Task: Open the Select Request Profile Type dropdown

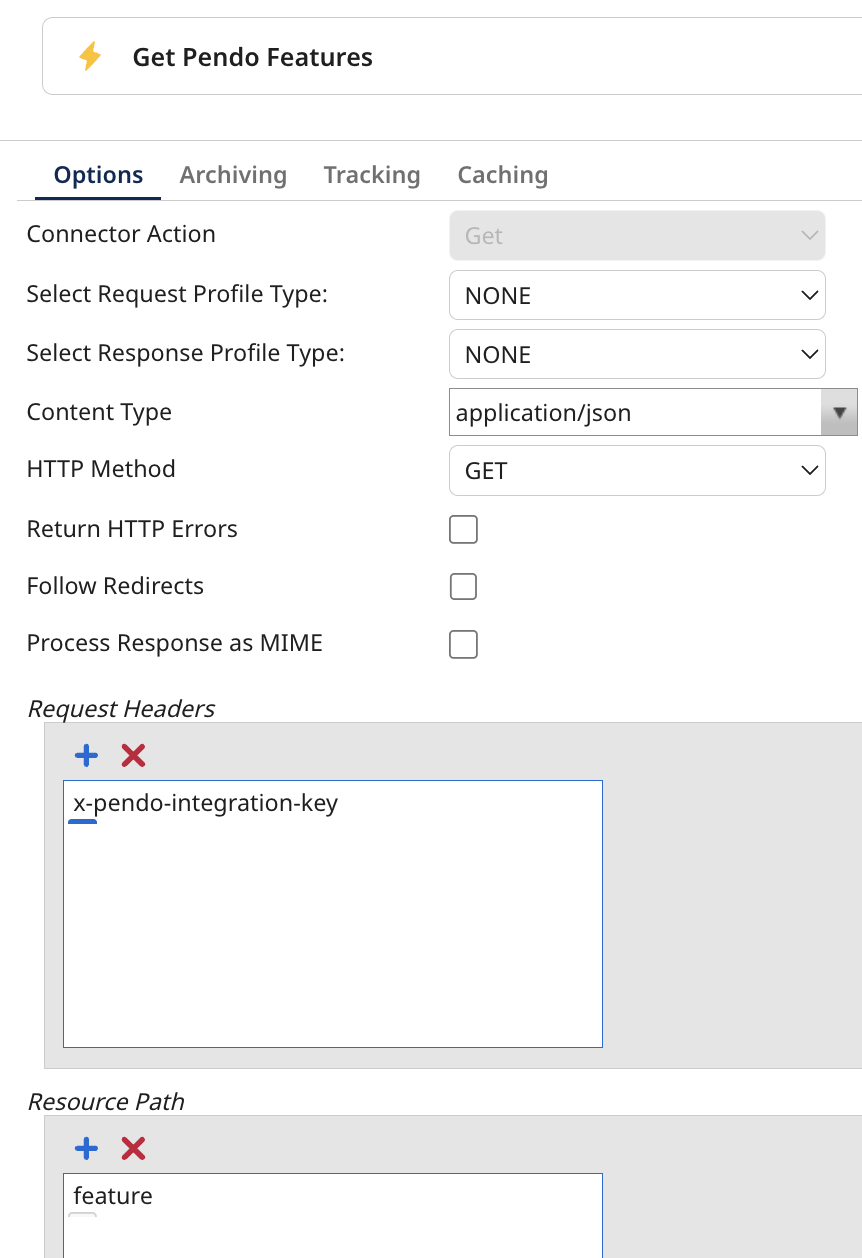Action: (637, 296)
